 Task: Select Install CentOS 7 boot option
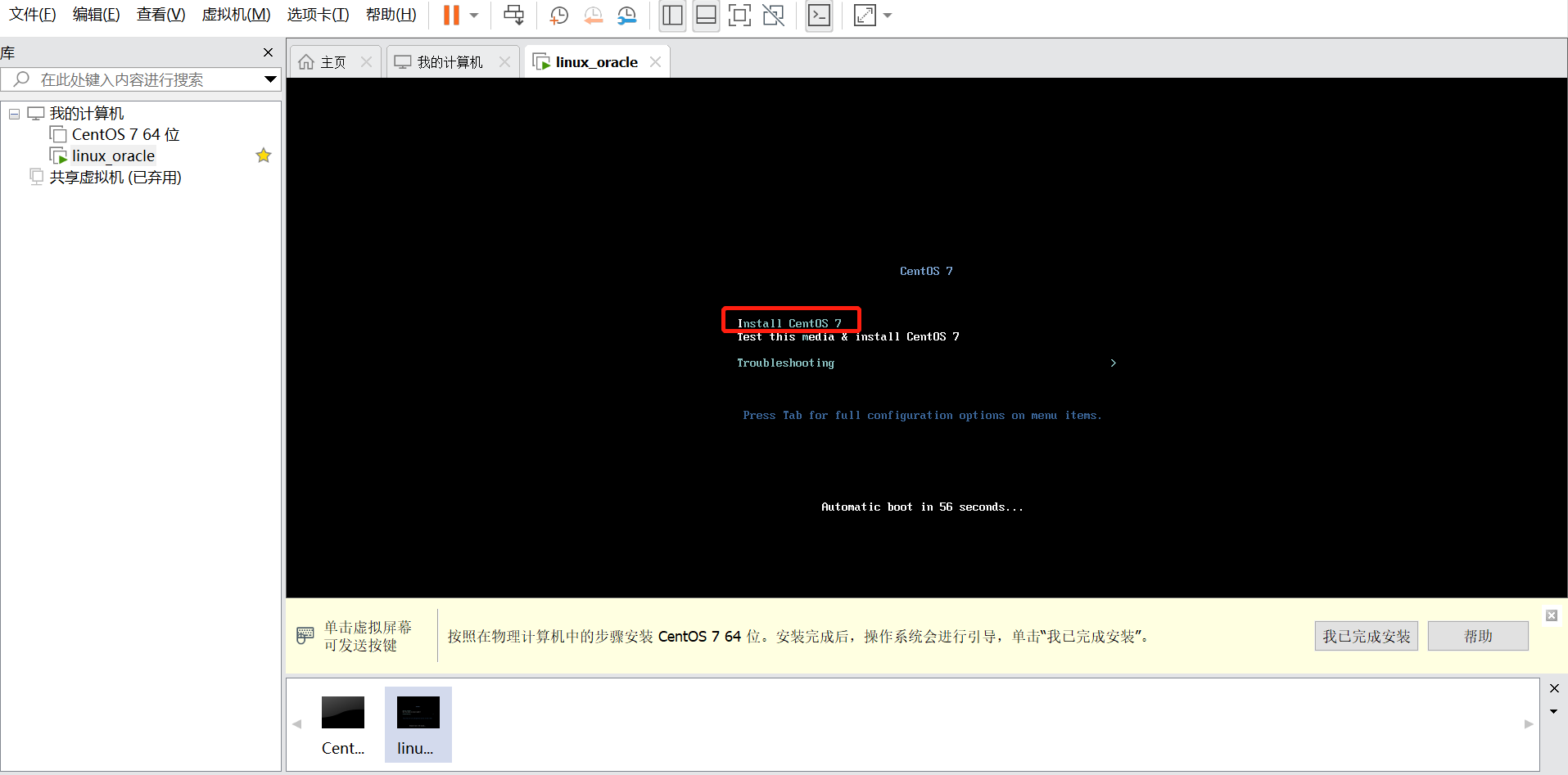789,323
